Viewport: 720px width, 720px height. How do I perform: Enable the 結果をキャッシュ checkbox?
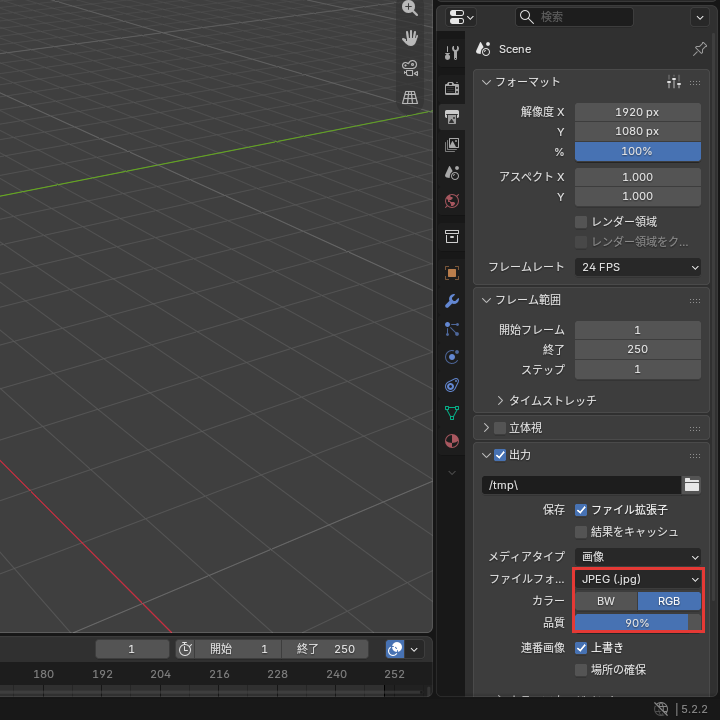[581, 532]
